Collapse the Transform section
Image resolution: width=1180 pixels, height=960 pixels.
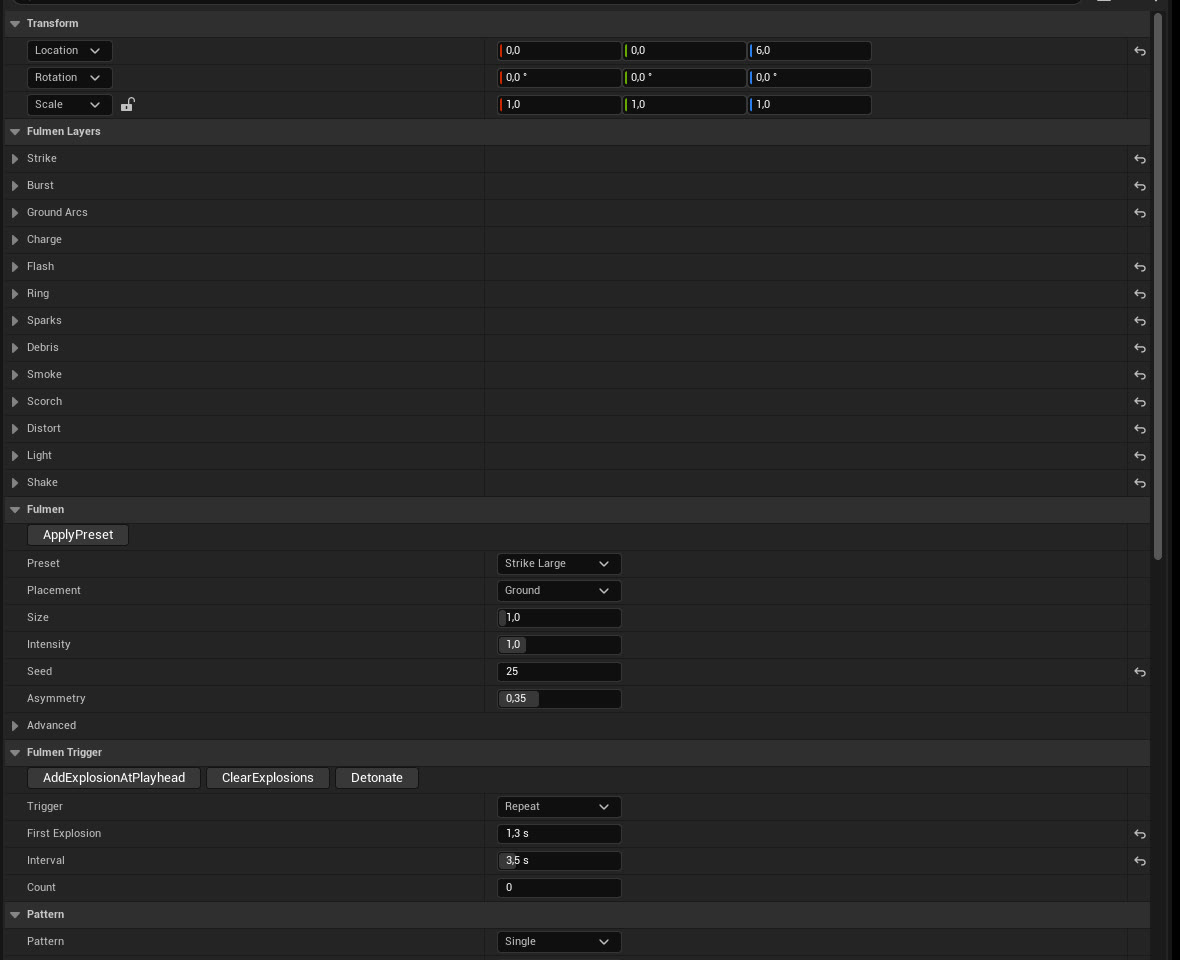coord(15,24)
